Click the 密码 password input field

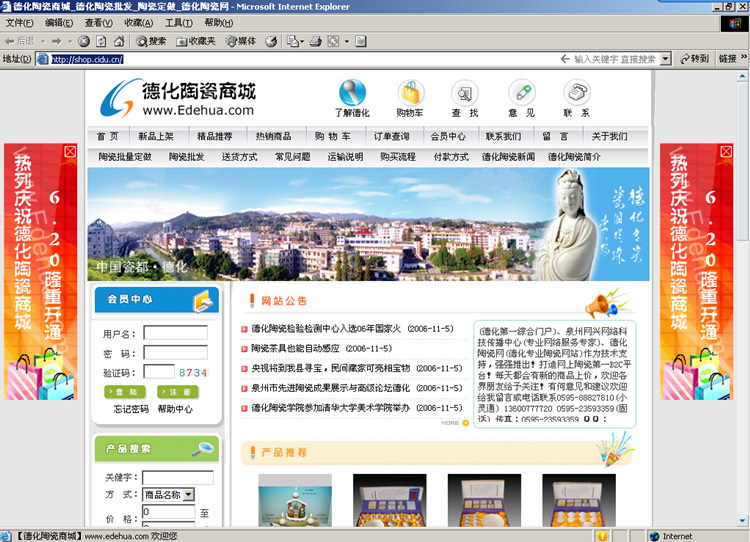176,353
